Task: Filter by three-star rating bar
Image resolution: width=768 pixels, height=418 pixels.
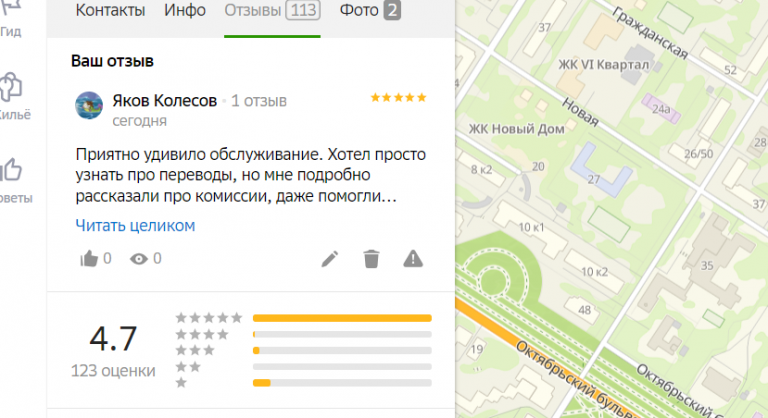Action: coord(342,350)
